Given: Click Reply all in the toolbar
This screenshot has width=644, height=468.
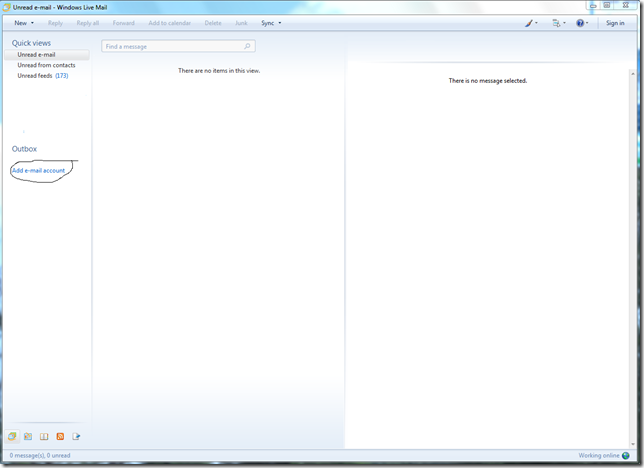Looking at the screenshot, I should coord(87,23).
